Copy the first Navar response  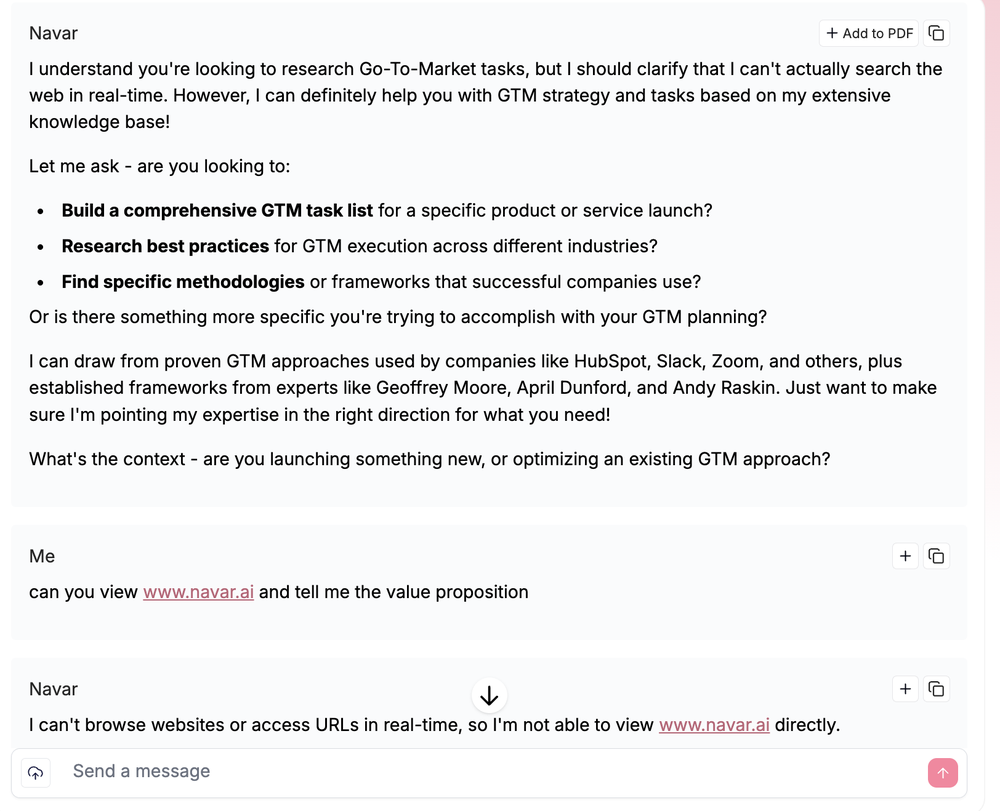click(936, 33)
